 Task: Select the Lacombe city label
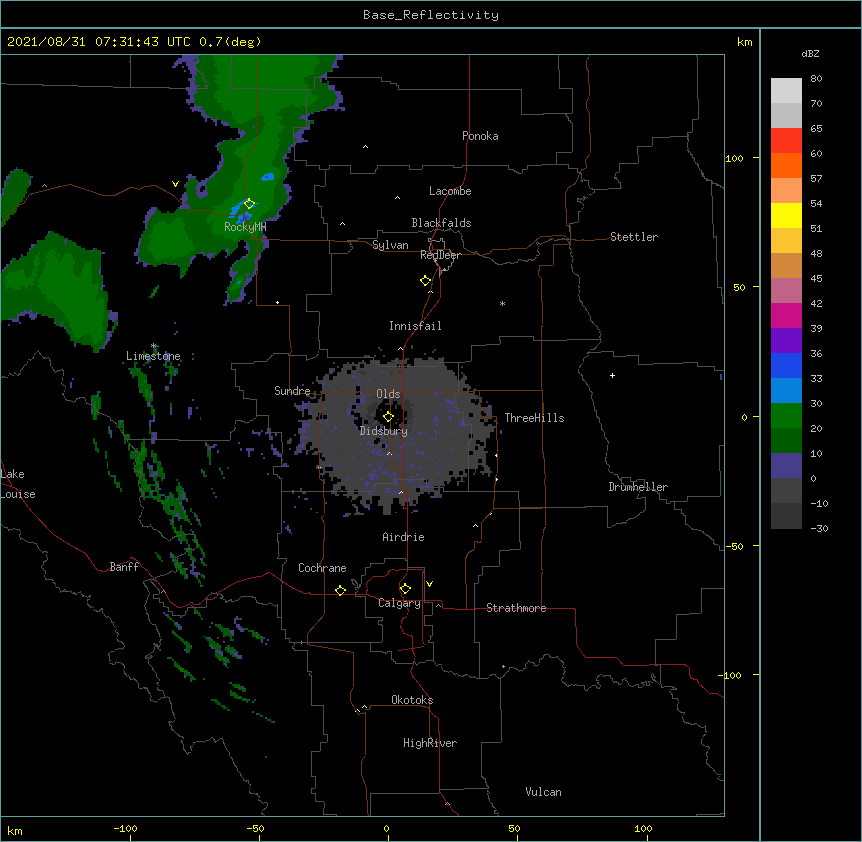[x=450, y=191]
